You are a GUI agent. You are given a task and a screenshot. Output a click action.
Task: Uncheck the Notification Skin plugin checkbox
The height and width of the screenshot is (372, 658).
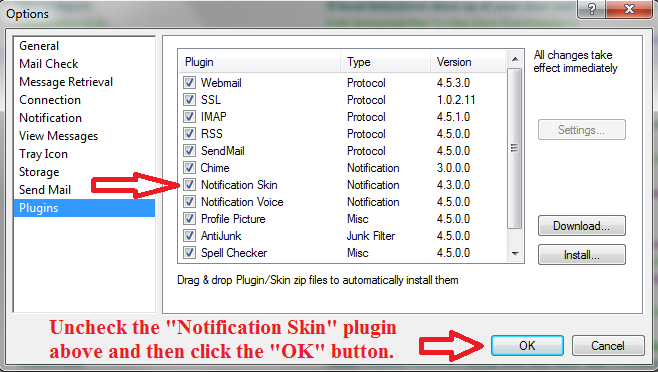pyautogui.click(x=189, y=184)
